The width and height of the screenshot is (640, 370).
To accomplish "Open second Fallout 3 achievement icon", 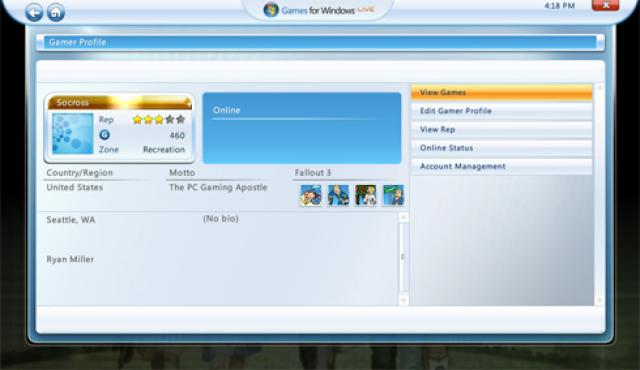I will pyautogui.click(x=338, y=195).
